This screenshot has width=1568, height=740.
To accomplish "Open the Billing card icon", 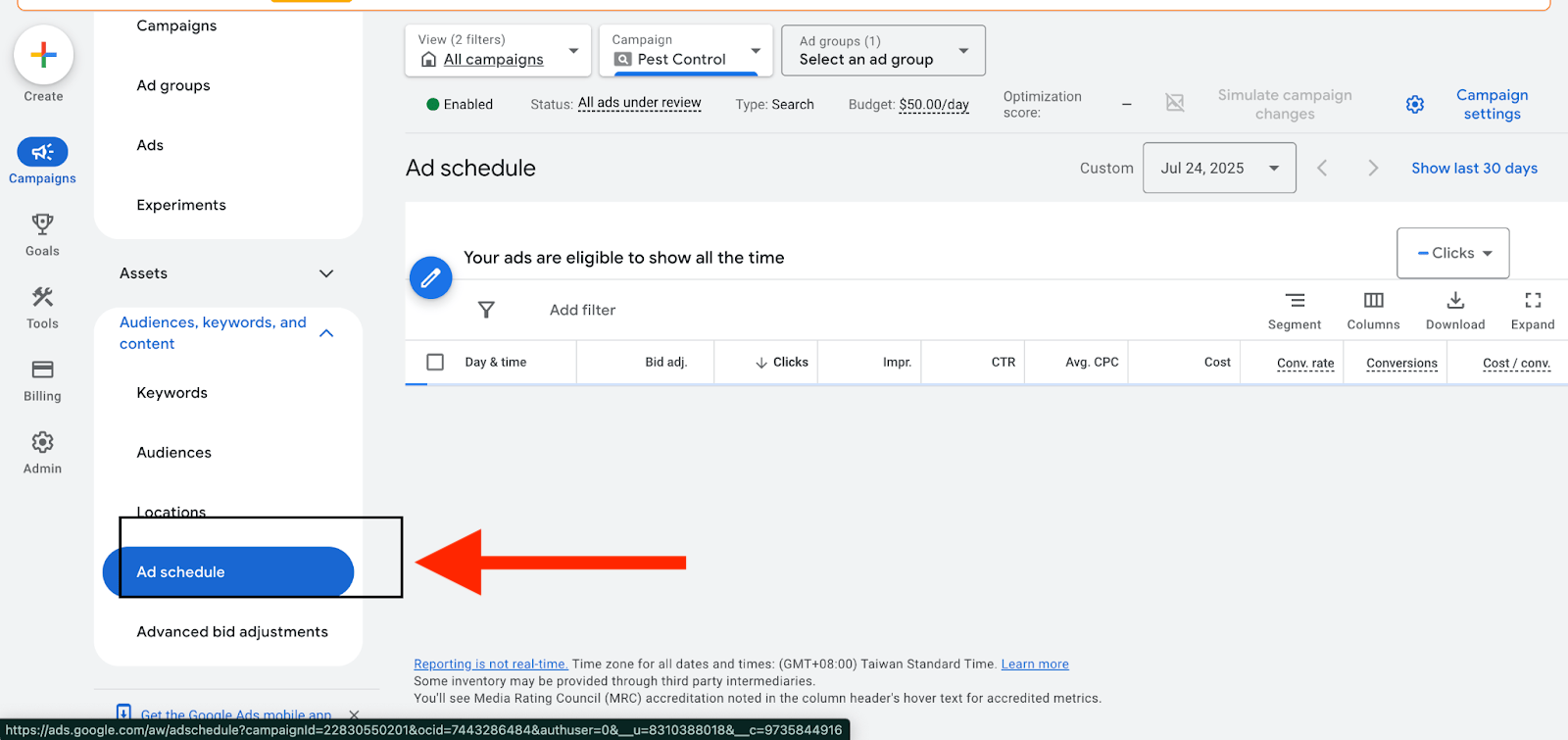I will pyautogui.click(x=42, y=370).
